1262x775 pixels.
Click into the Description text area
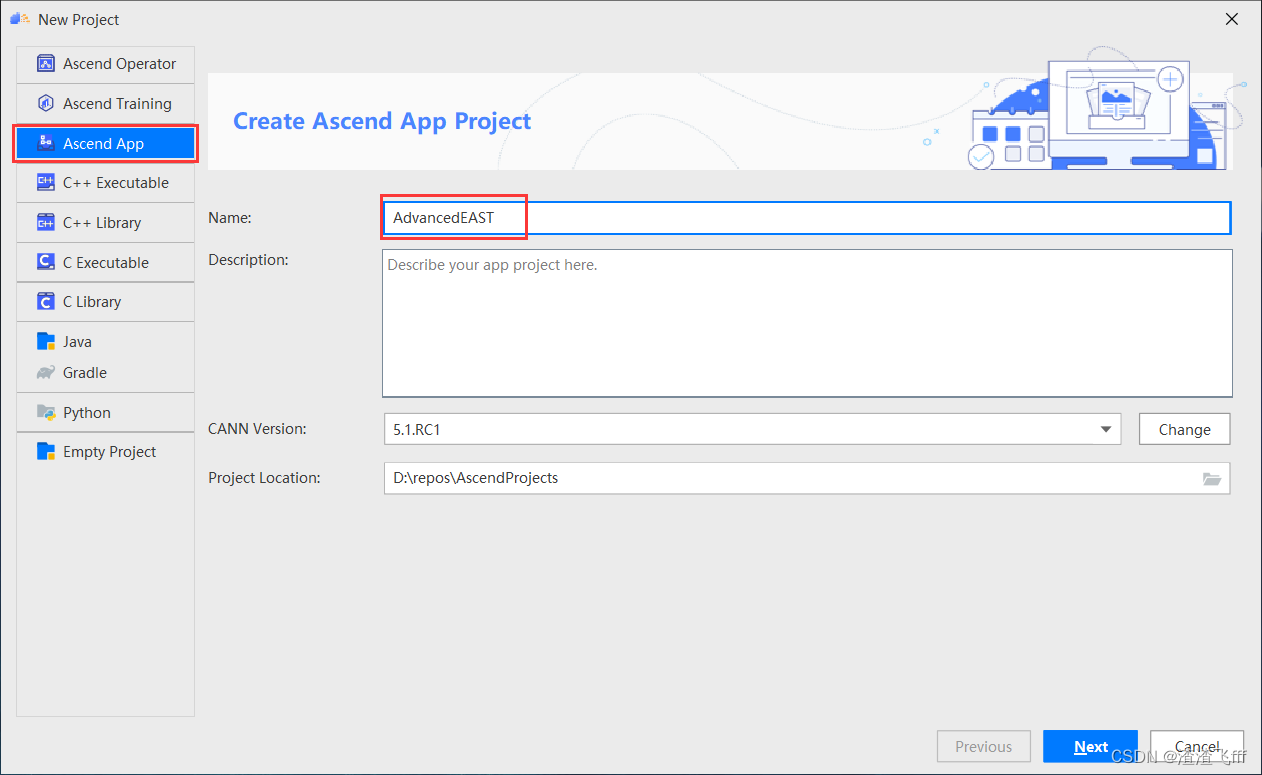[807, 323]
